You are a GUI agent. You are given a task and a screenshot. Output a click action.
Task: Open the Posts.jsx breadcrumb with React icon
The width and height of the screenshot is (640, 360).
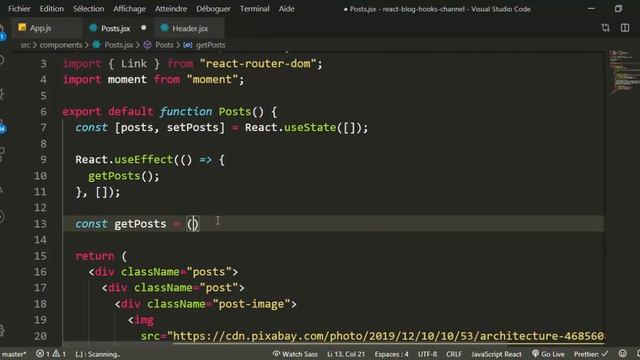[113, 45]
